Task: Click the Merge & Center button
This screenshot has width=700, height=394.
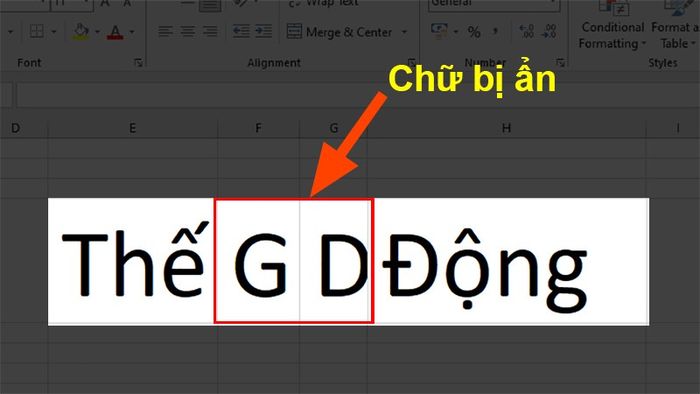Action: click(339, 32)
